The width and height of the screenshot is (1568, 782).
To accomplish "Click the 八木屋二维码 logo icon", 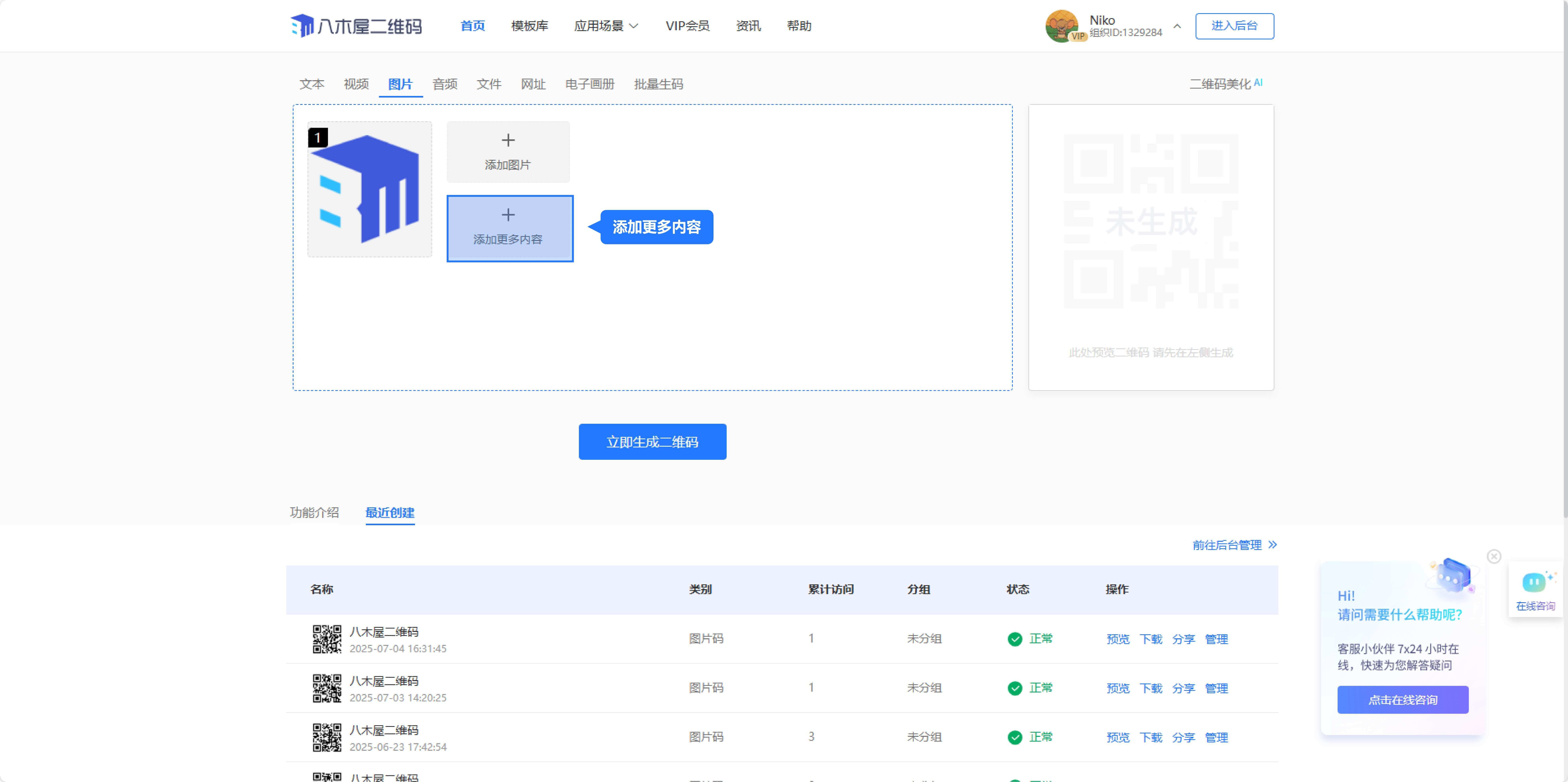I will tap(302, 25).
